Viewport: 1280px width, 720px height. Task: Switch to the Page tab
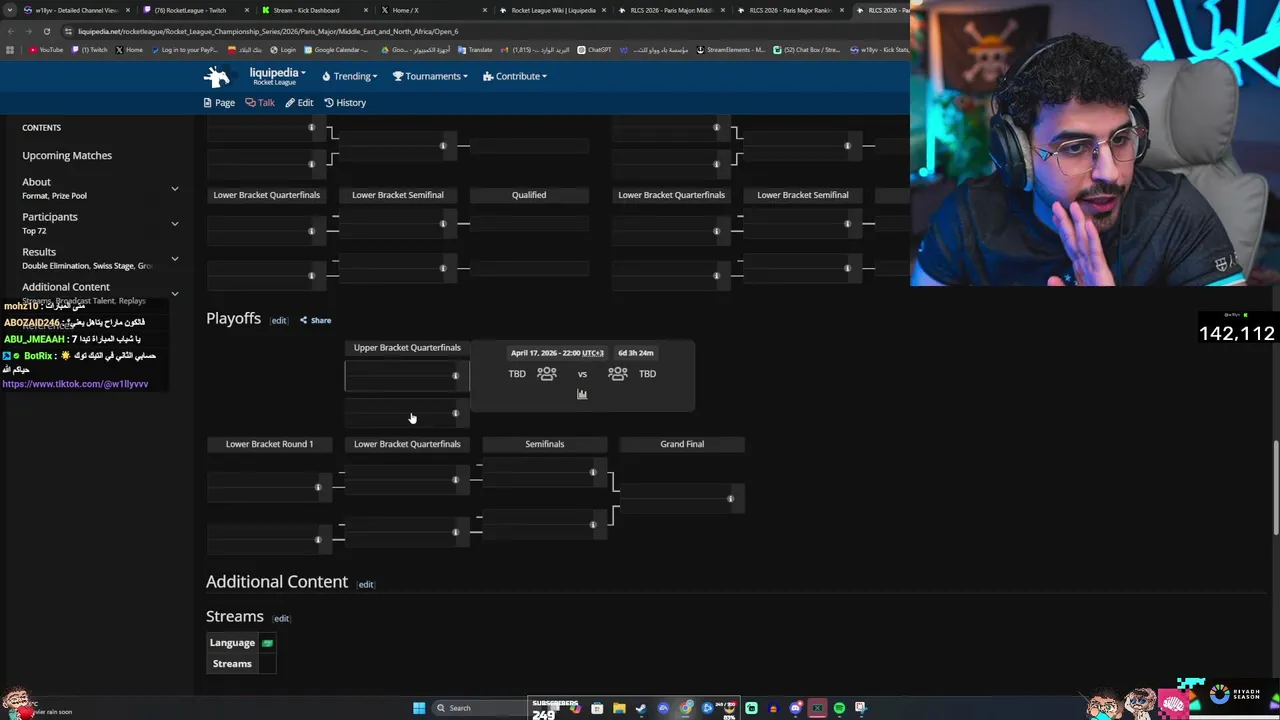click(219, 102)
